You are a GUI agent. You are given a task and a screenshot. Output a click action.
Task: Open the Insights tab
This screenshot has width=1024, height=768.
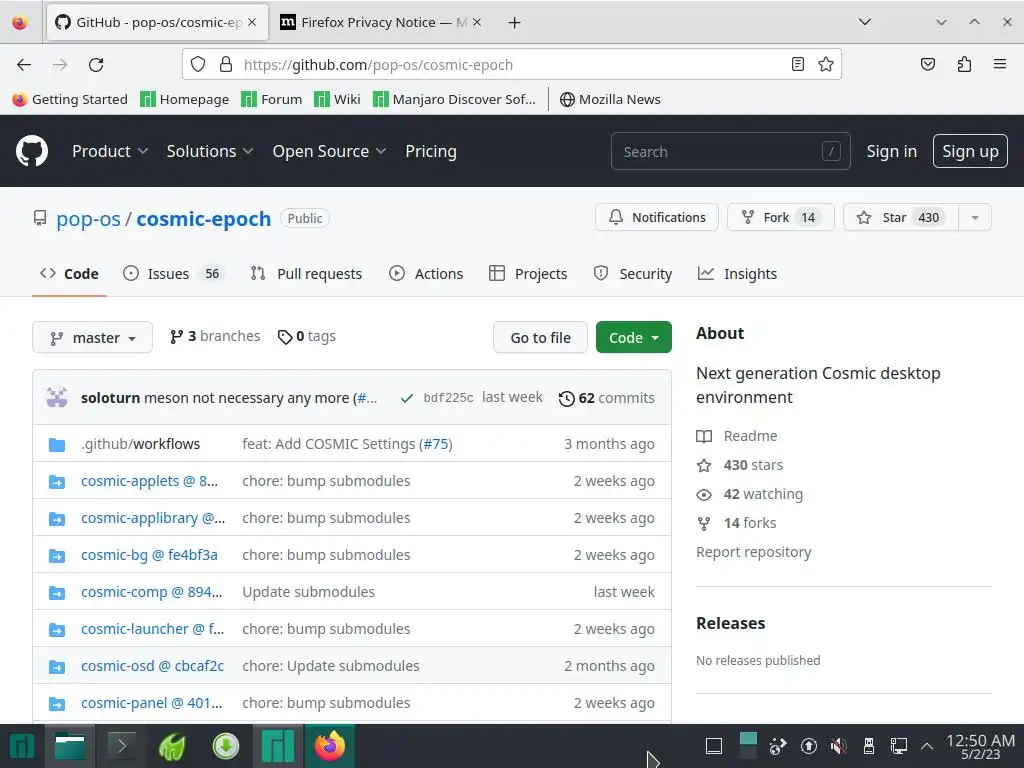pos(737,274)
